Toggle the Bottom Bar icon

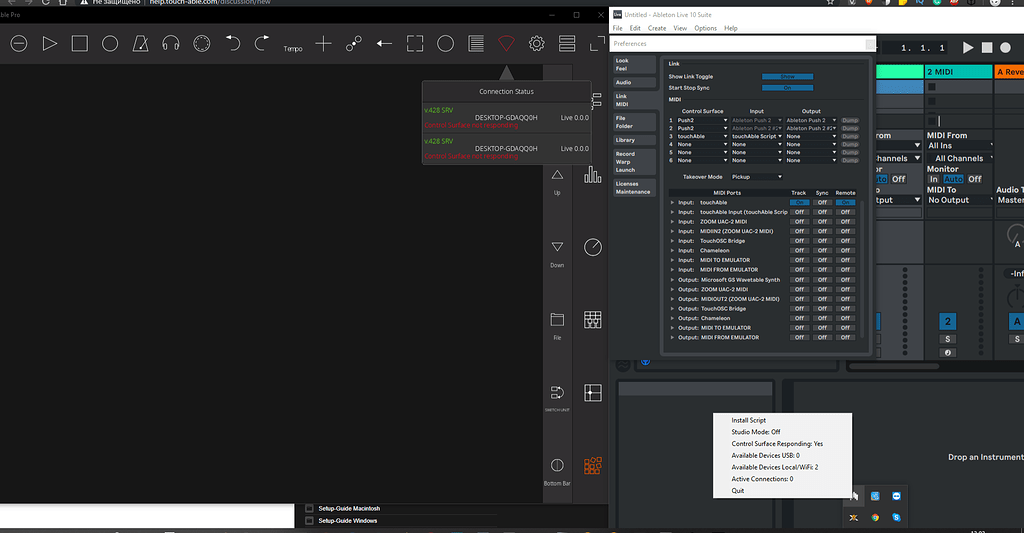click(557, 465)
